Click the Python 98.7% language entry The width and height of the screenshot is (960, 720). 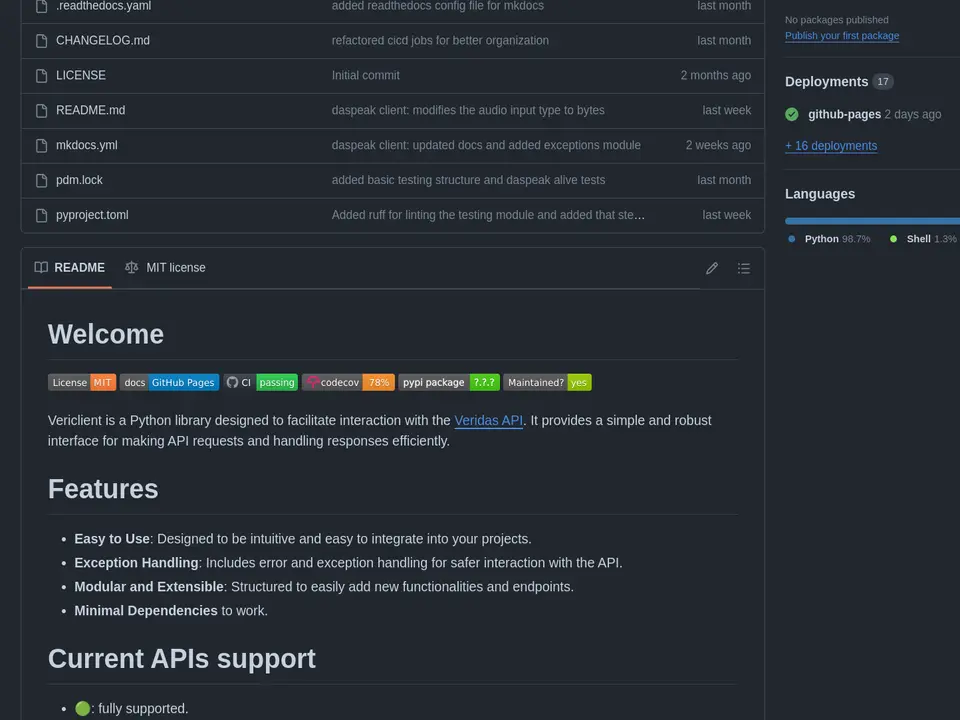(829, 239)
